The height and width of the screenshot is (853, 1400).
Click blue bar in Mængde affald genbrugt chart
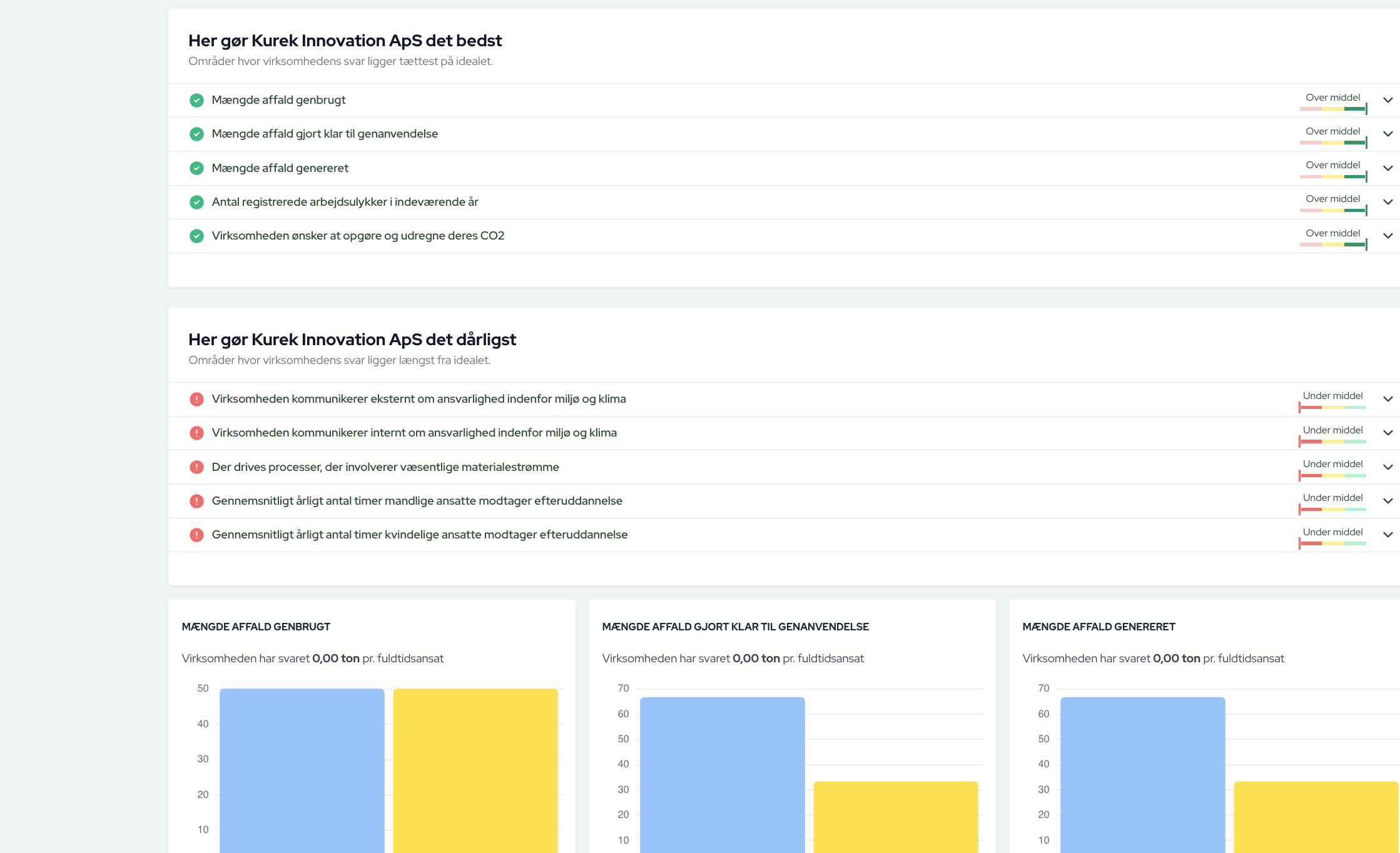(x=302, y=769)
